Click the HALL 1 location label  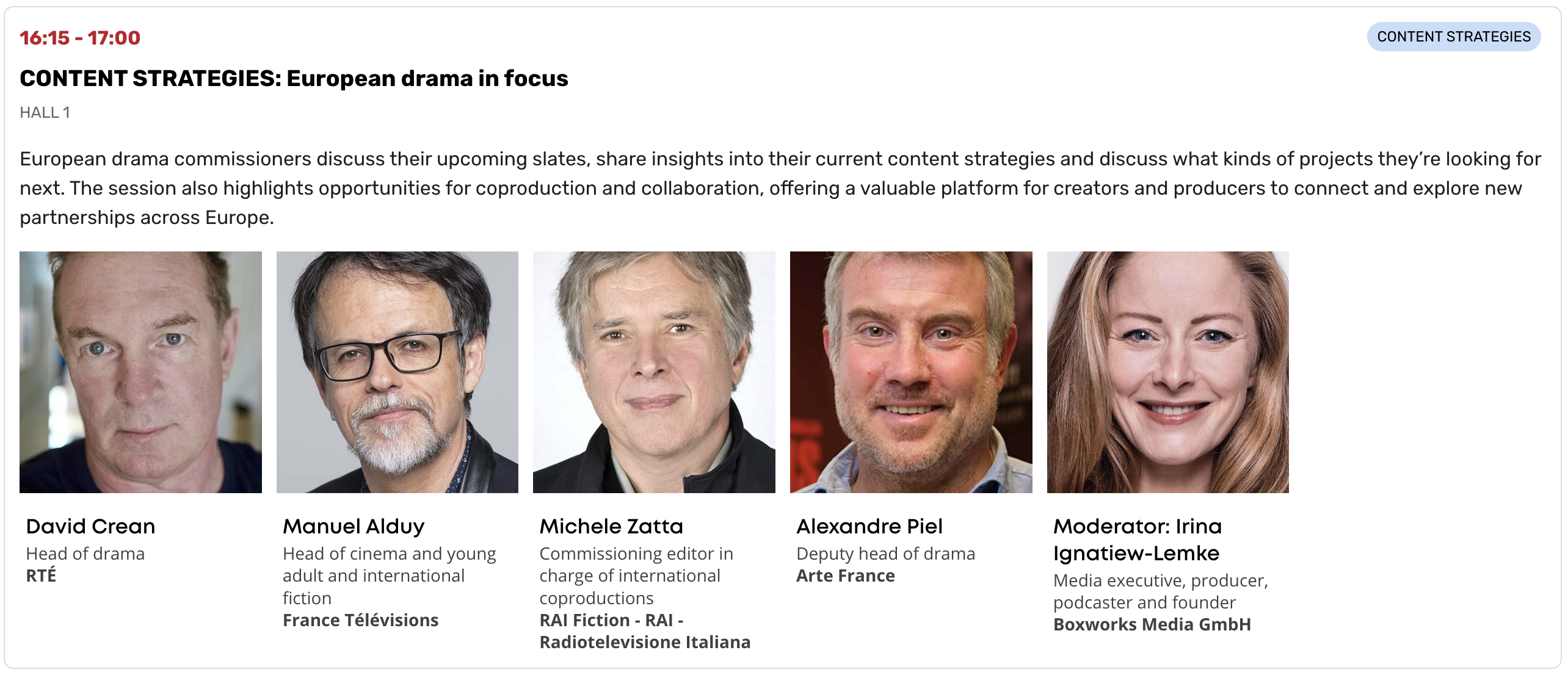point(45,112)
